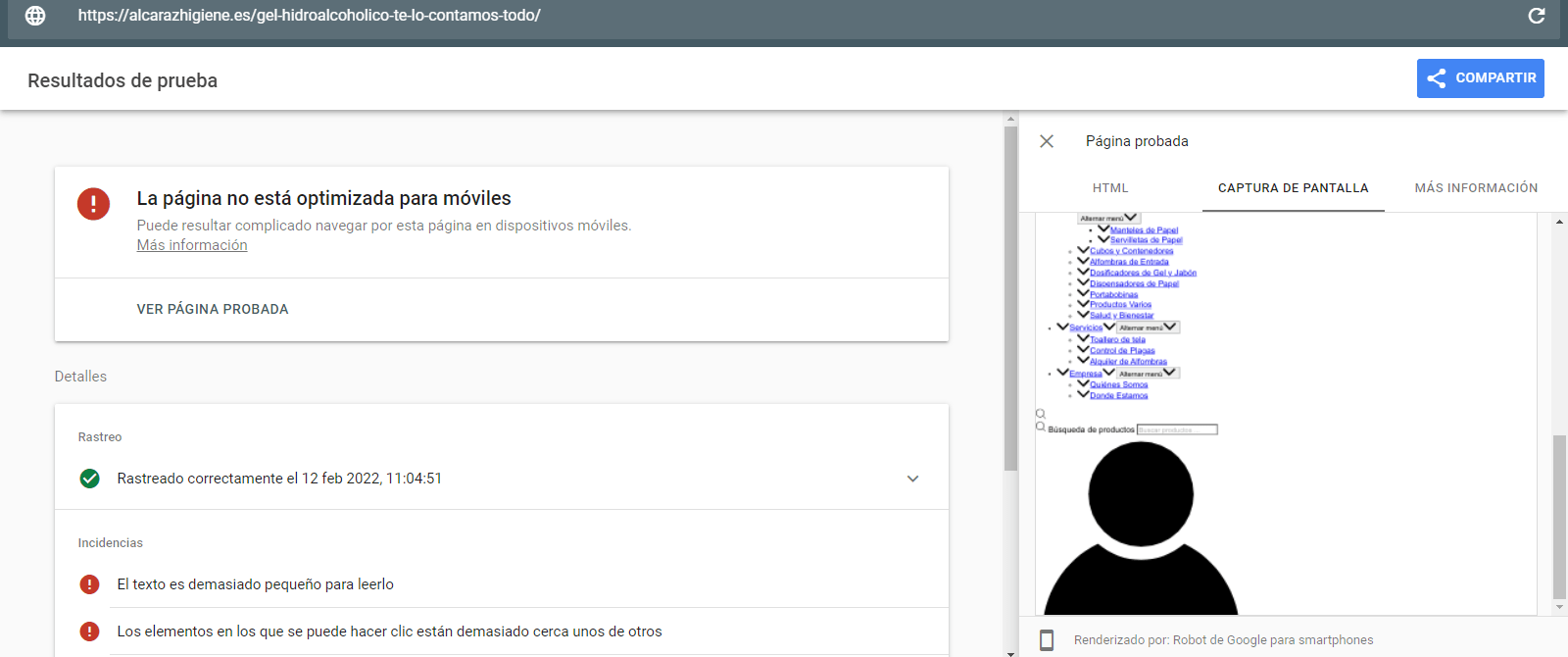Click 'Salud y Bienestar' in the preview
1568x657 pixels.
[1121, 316]
